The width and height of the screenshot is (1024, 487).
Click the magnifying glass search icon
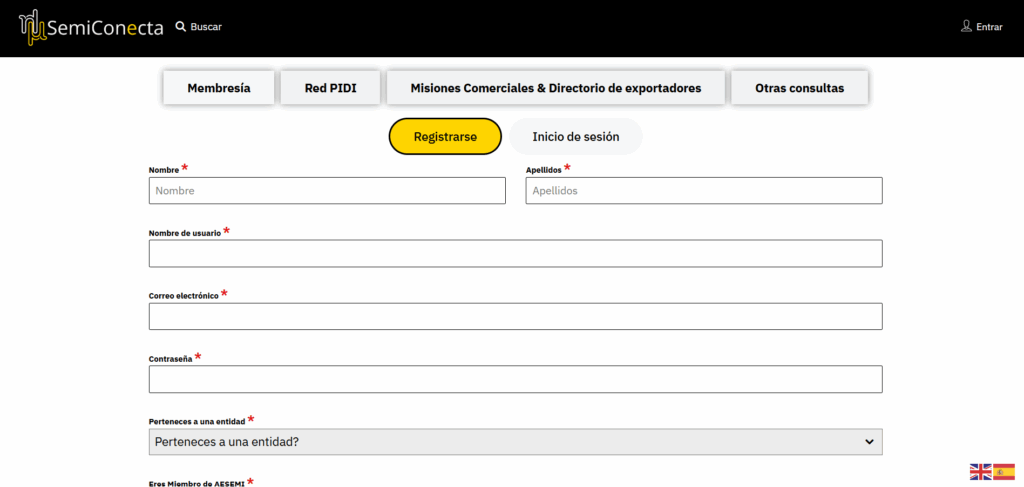tap(181, 27)
